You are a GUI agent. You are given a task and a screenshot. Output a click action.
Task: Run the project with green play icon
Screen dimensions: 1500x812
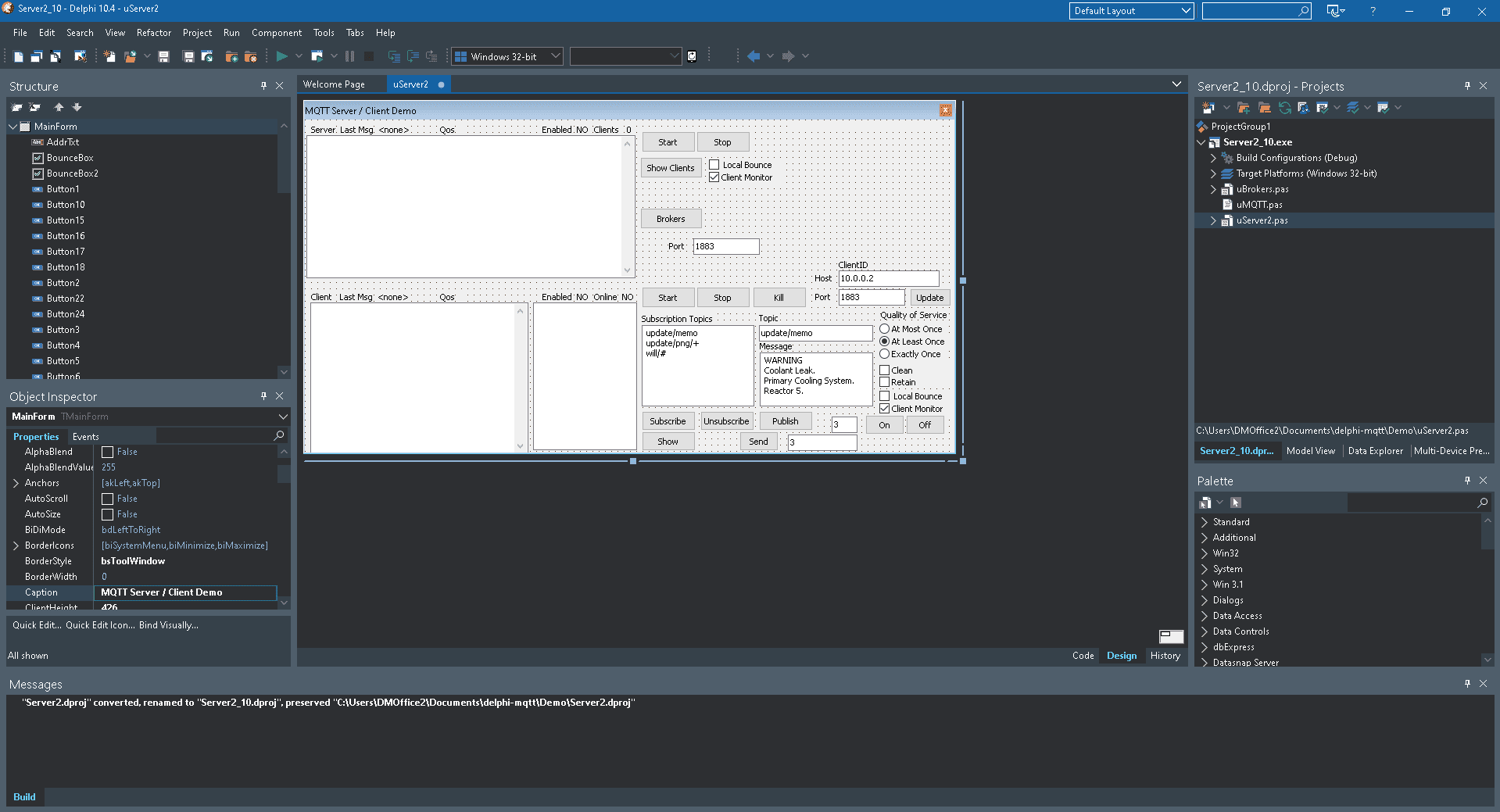(282, 56)
